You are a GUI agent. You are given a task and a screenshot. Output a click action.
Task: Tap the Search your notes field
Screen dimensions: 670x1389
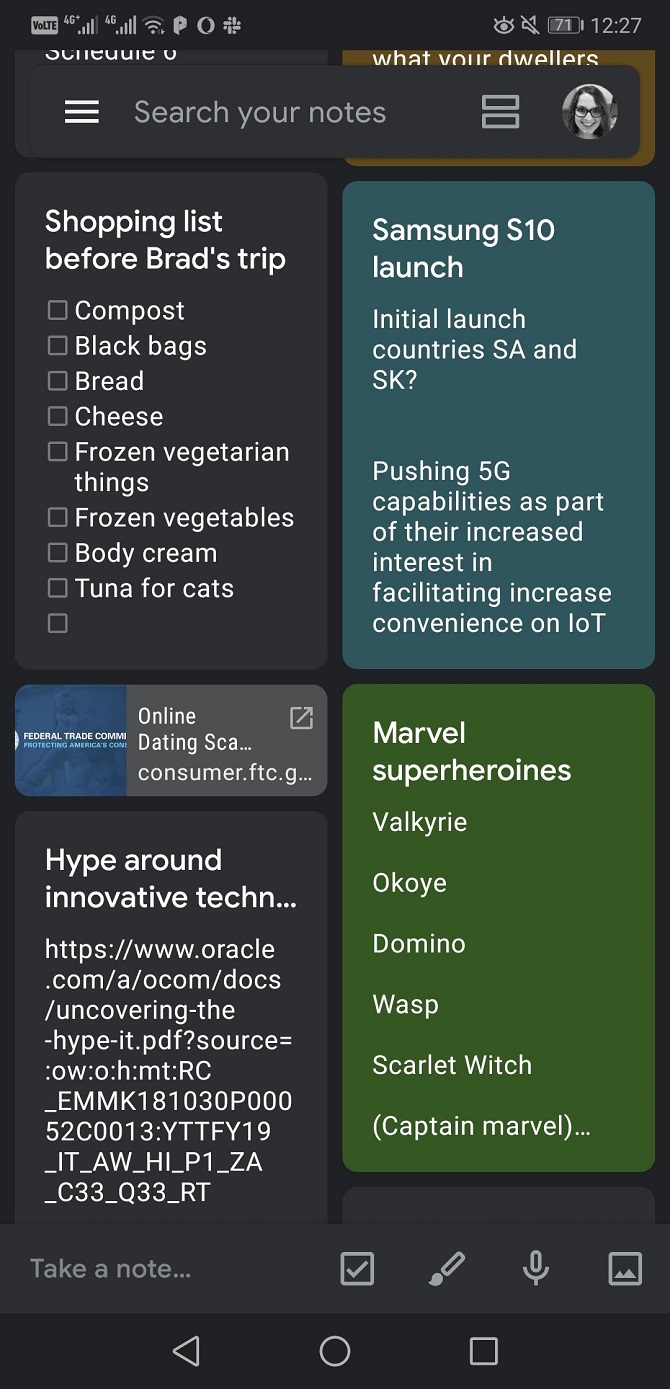(x=260, y=112)
